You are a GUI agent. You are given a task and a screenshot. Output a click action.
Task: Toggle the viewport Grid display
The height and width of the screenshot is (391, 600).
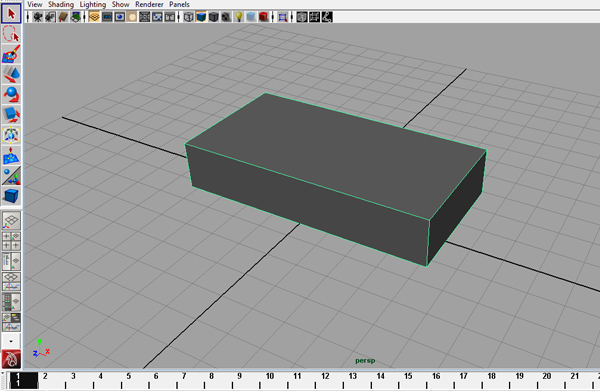point(94,17)
